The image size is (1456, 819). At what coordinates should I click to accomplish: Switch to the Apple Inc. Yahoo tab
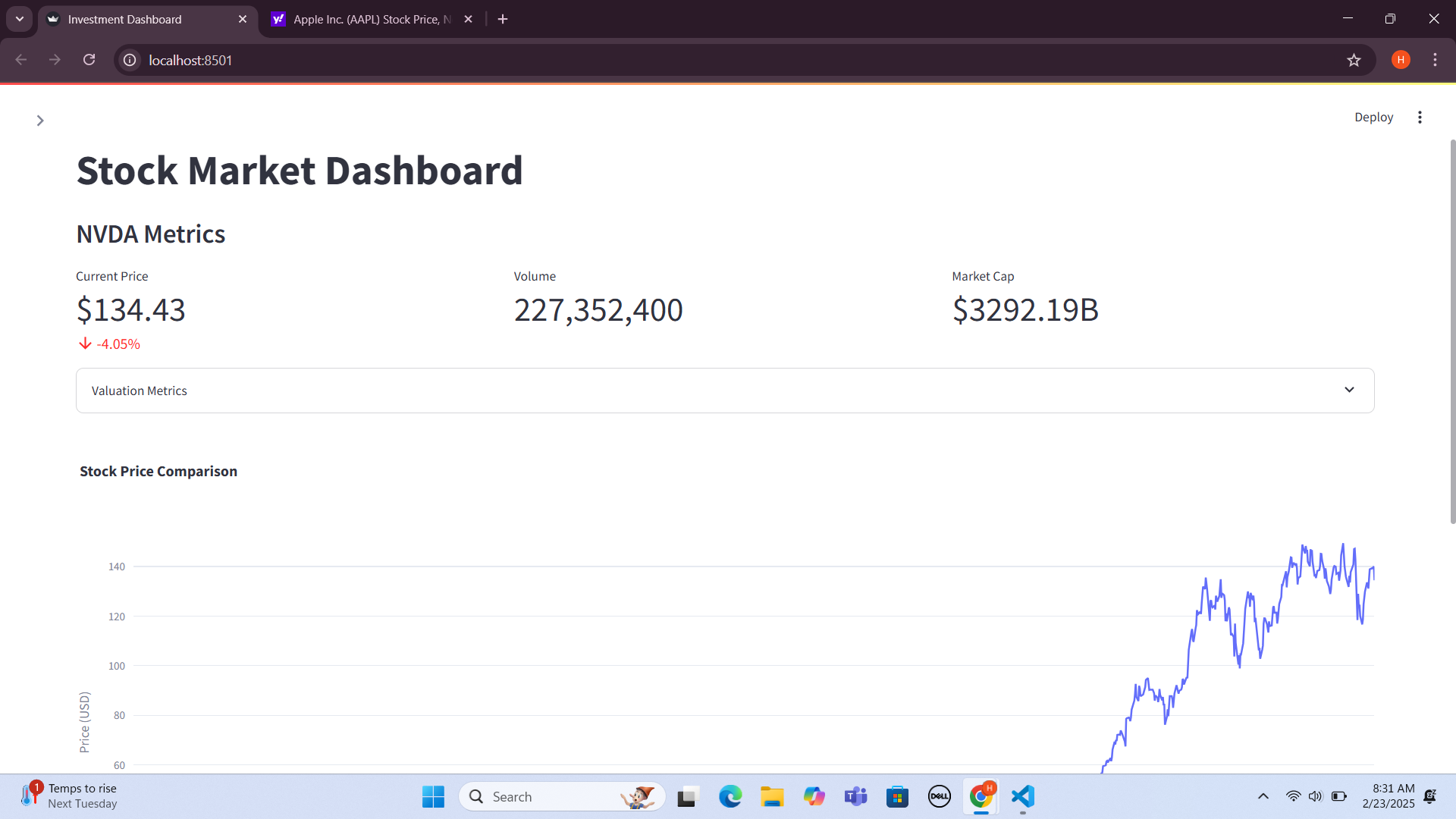click(x=364, y=19)
